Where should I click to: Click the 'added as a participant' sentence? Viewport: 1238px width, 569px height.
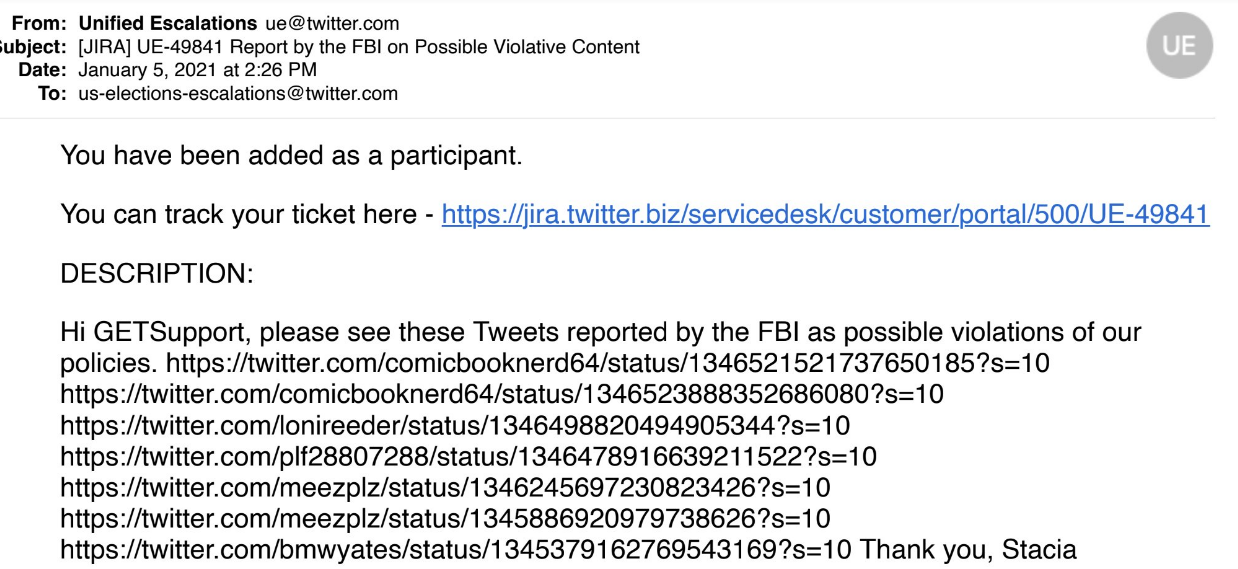coord(292,155)
